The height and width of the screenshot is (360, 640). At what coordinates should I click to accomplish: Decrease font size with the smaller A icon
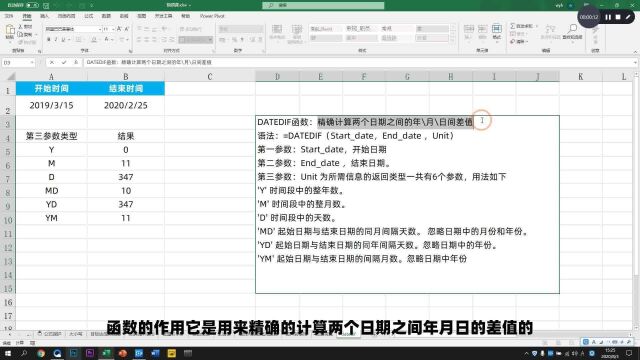coord(127,29)
